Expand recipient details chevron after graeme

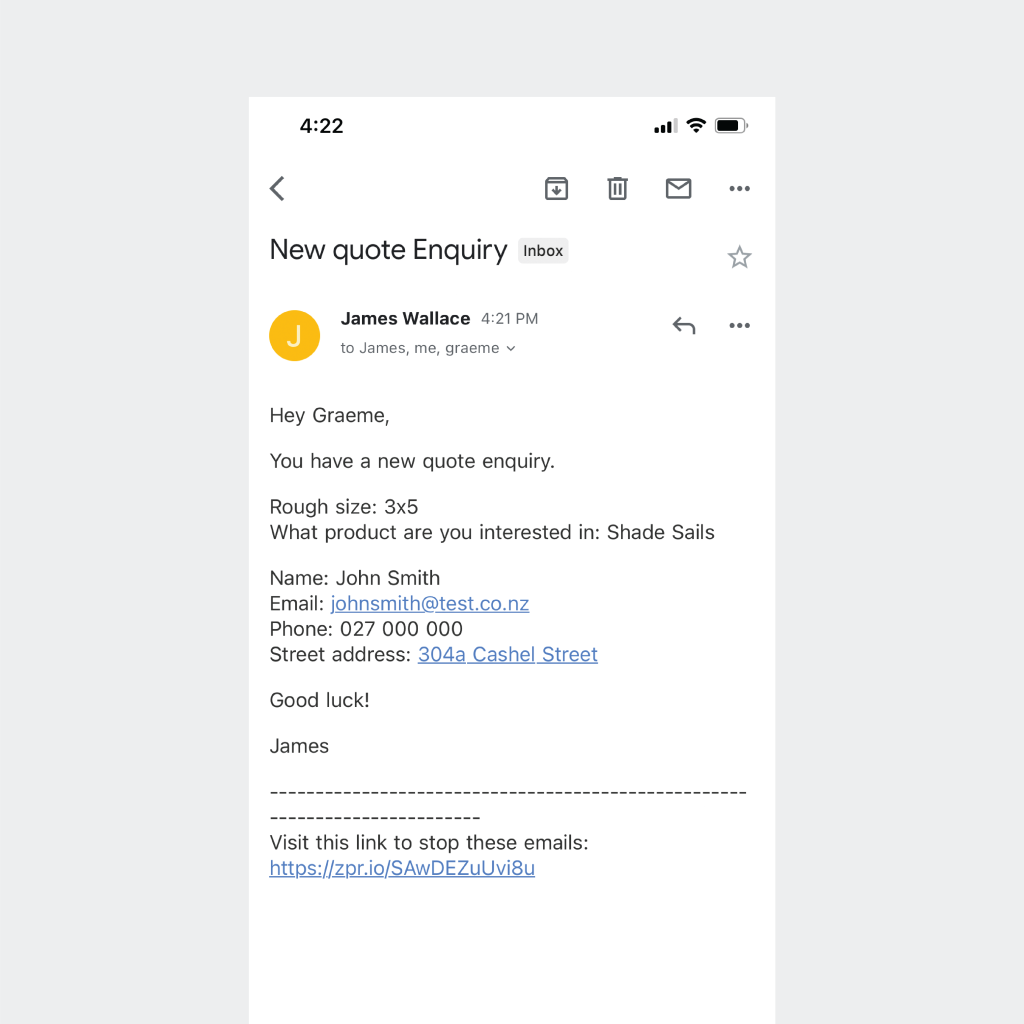click(x=511, y=349)
